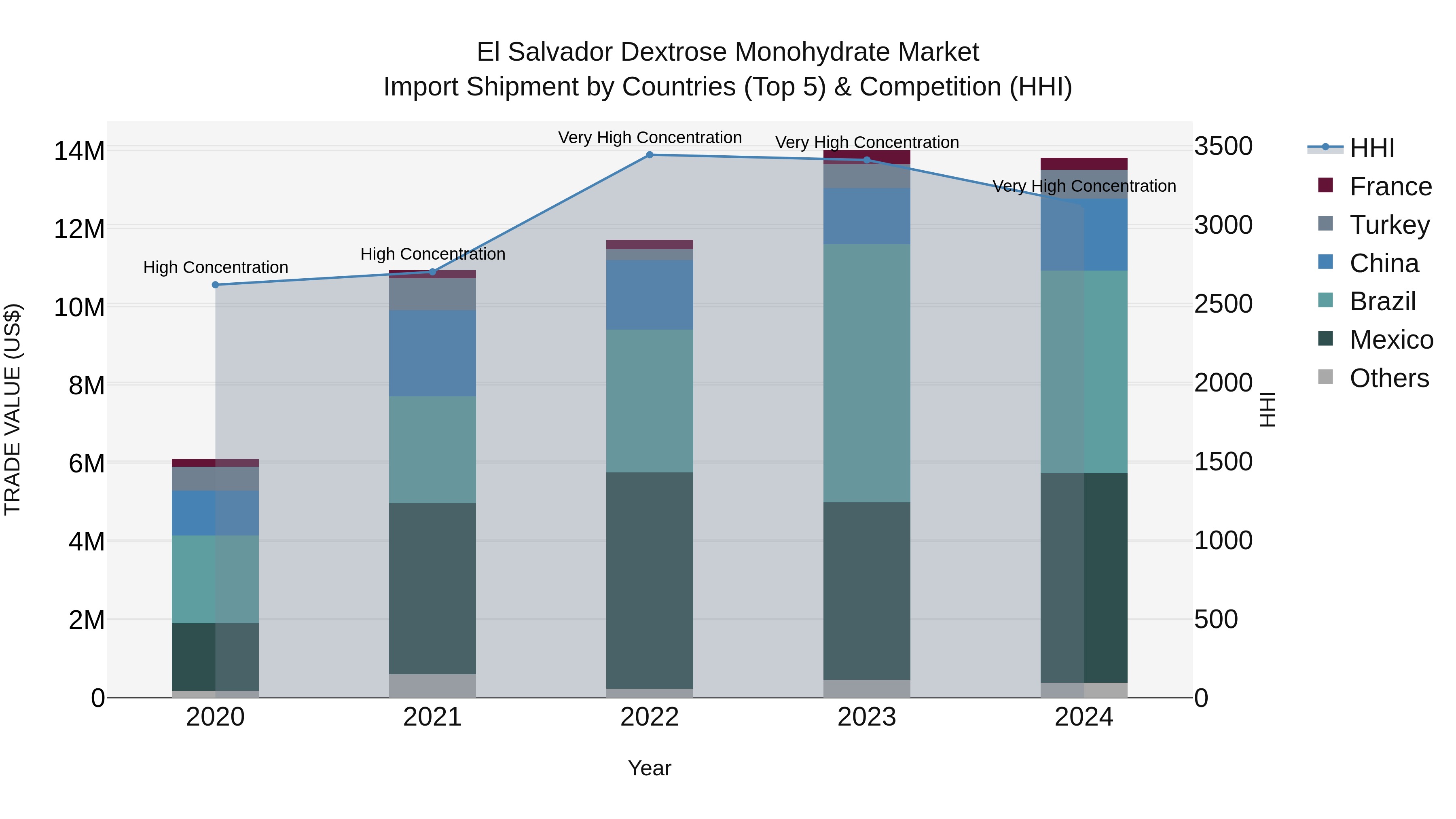Viewport: 1456px width, 819px height.
Task: Select the Mexico segment of the 2024 bar
Action: [1084, 578]
